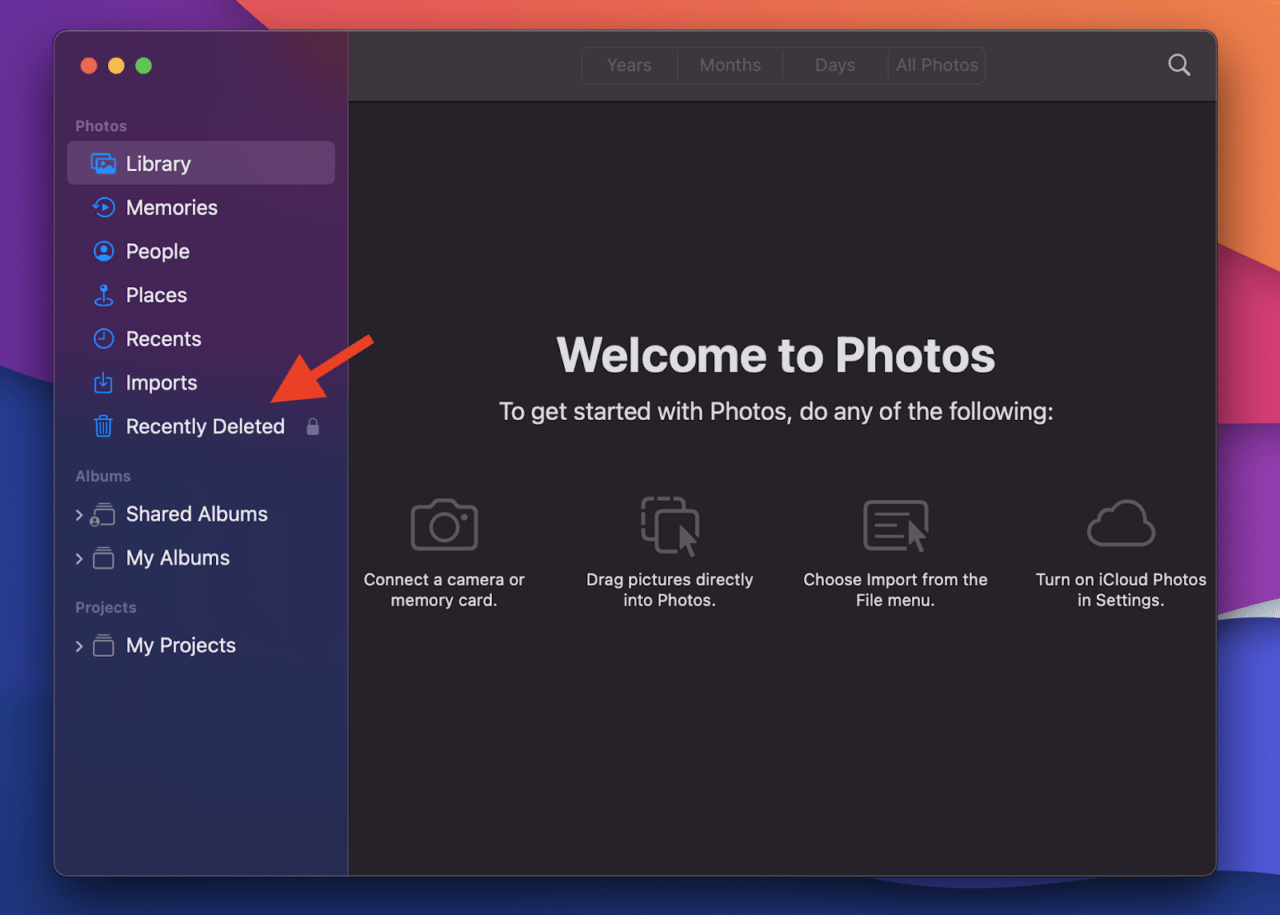1280x915 pixels.
Task: Select the My Albums tree item label
Action: (178, 558)
